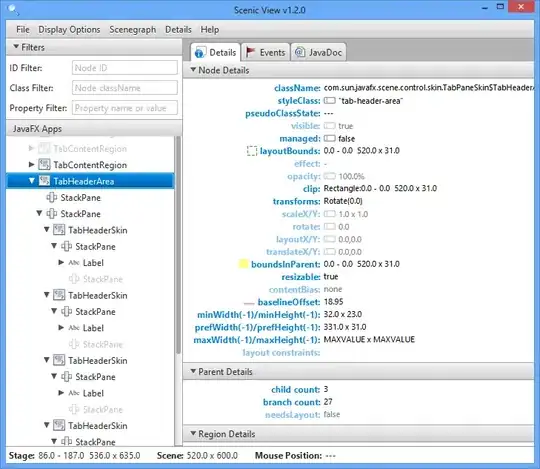This screenshot has height=469, width=540.
Task: Click the layoutBounds dashed rectangle icon
Action: 252,151
